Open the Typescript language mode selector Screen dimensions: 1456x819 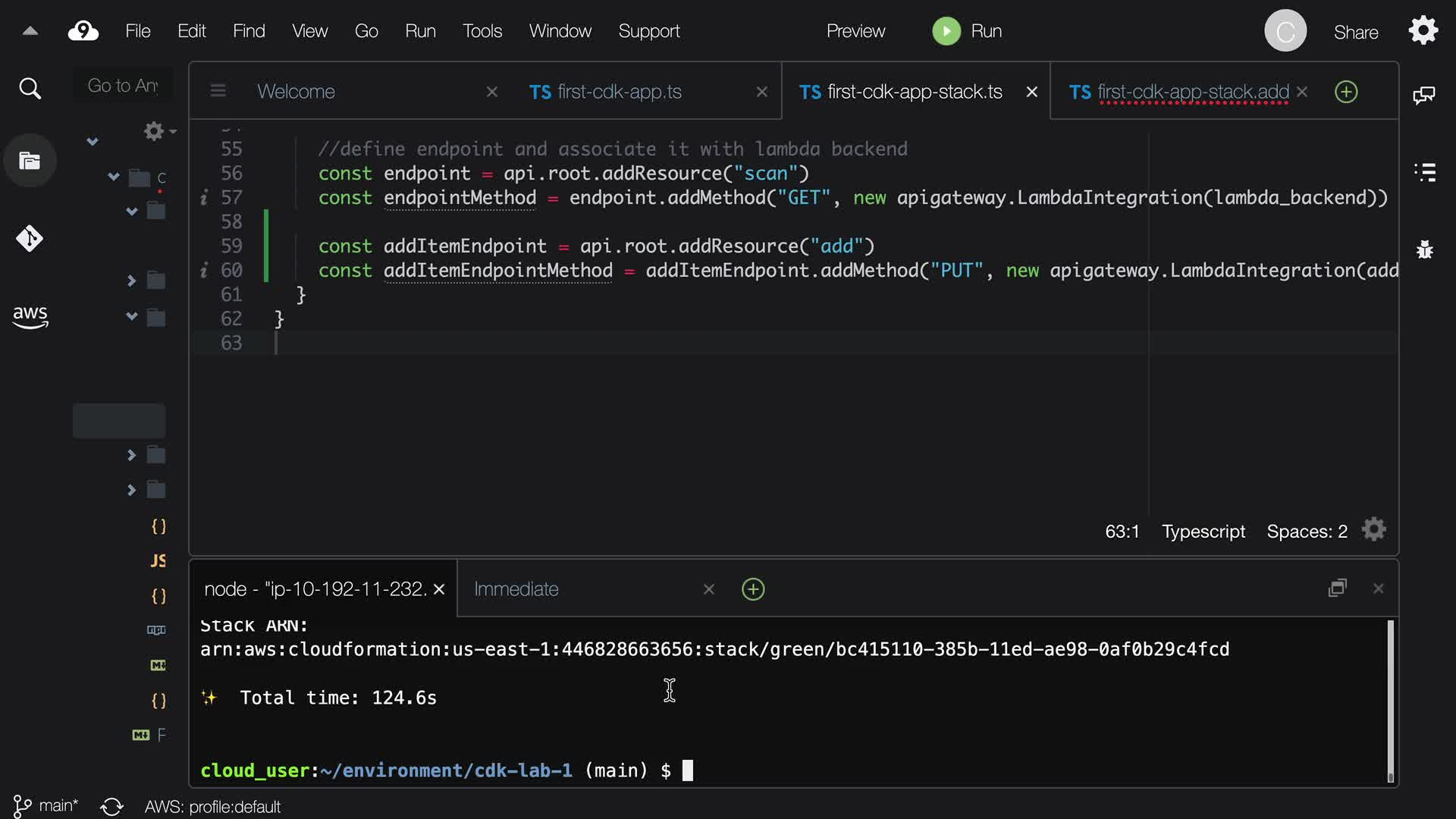pos(1203,532)
